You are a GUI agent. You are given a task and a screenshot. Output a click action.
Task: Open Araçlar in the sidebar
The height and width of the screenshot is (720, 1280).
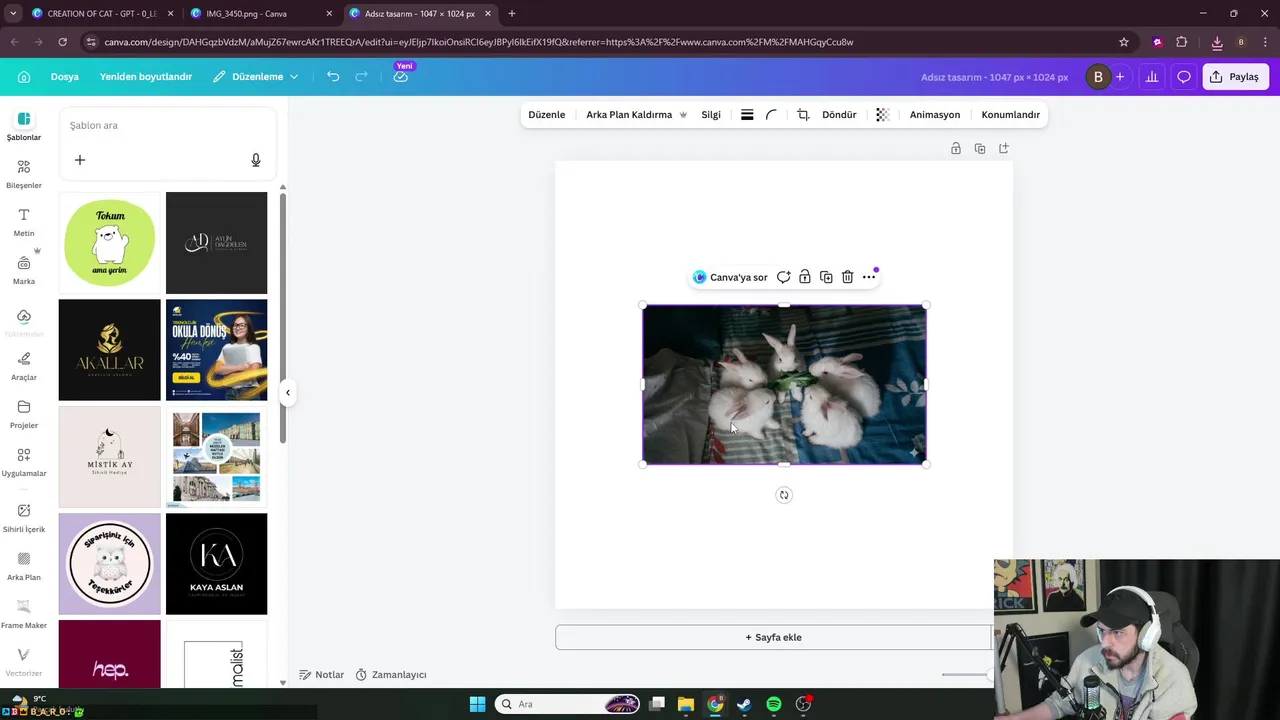pyautogui.click(x=24, y=366)
